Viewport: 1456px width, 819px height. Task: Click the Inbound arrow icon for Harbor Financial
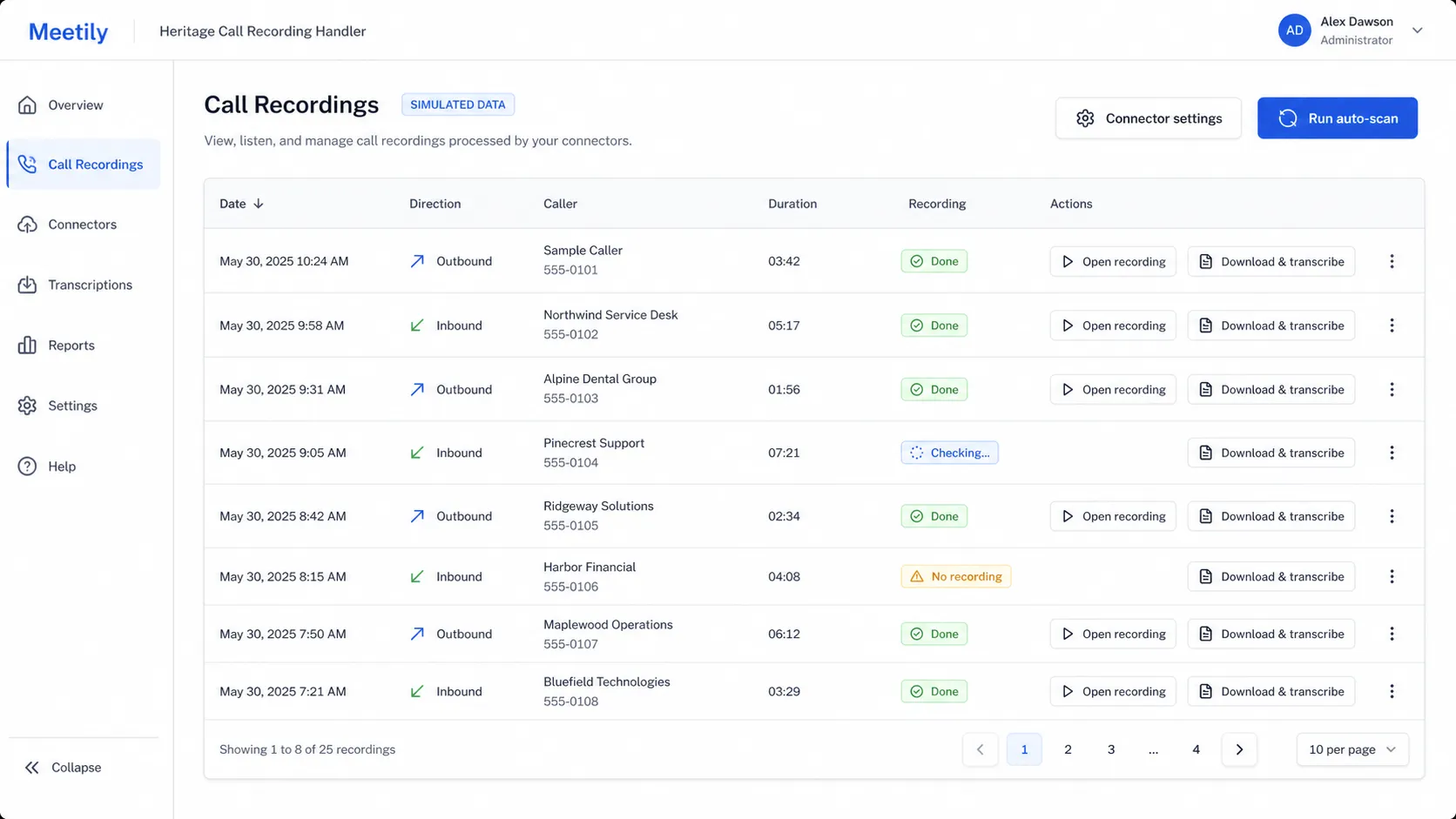[417, 576]
